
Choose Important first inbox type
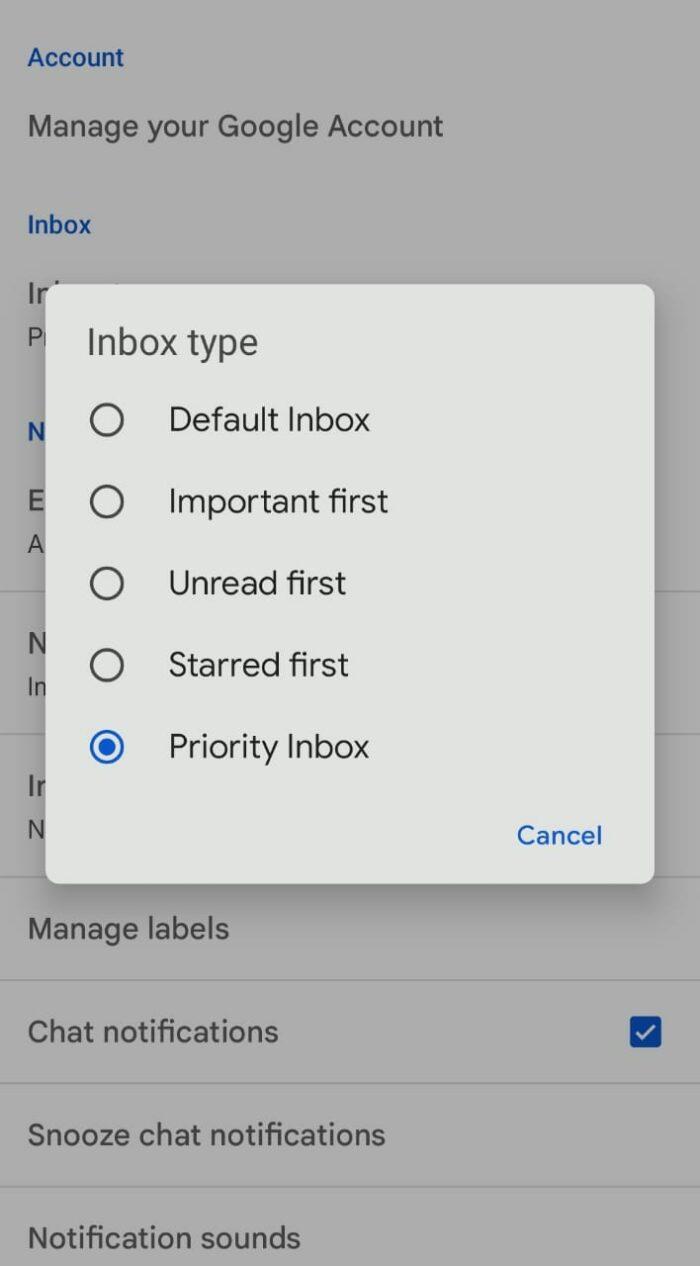(107, 501)
